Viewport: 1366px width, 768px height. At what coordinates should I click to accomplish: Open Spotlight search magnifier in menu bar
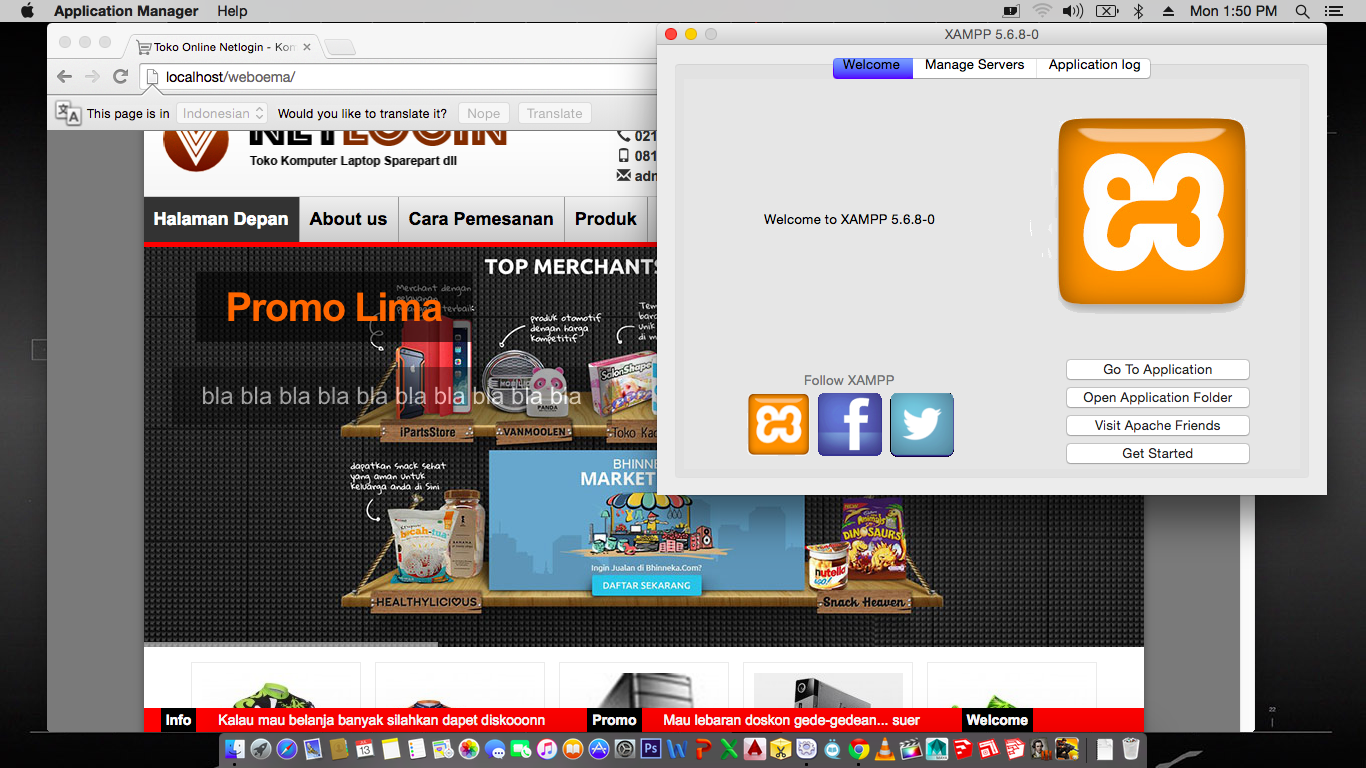coord(1302,11)
